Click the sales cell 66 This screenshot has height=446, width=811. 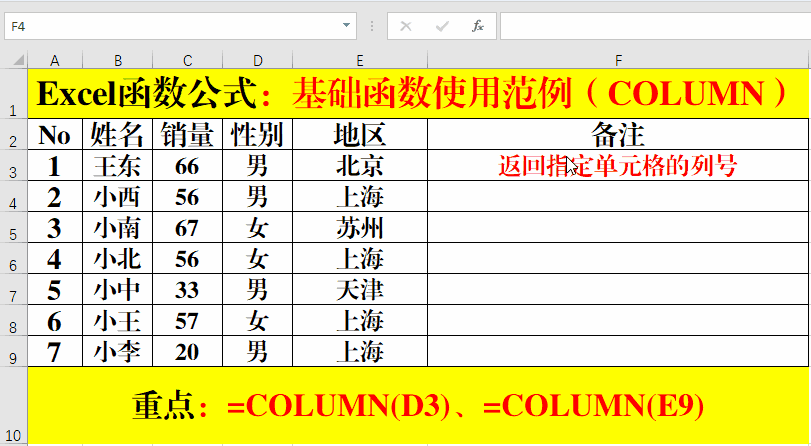(x=187, y=166)
